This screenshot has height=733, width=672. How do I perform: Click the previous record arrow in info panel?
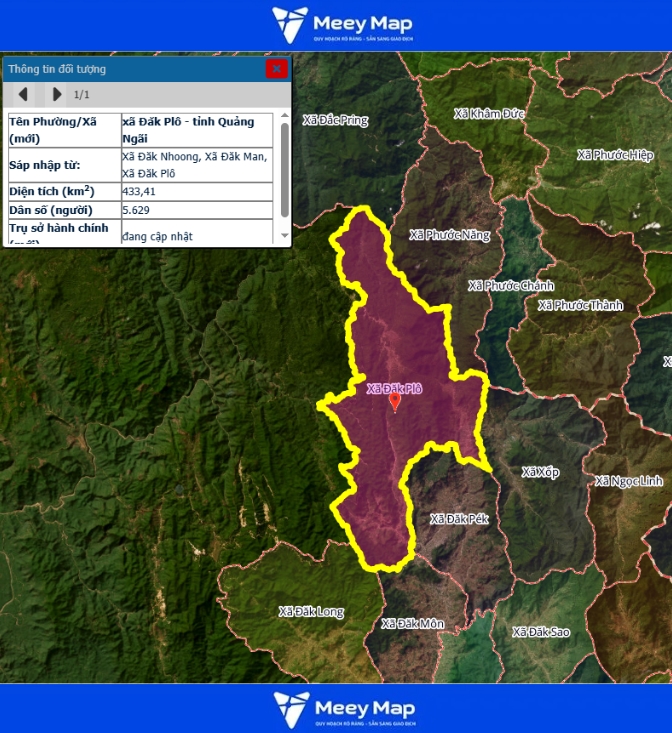(x=23, y=94)
